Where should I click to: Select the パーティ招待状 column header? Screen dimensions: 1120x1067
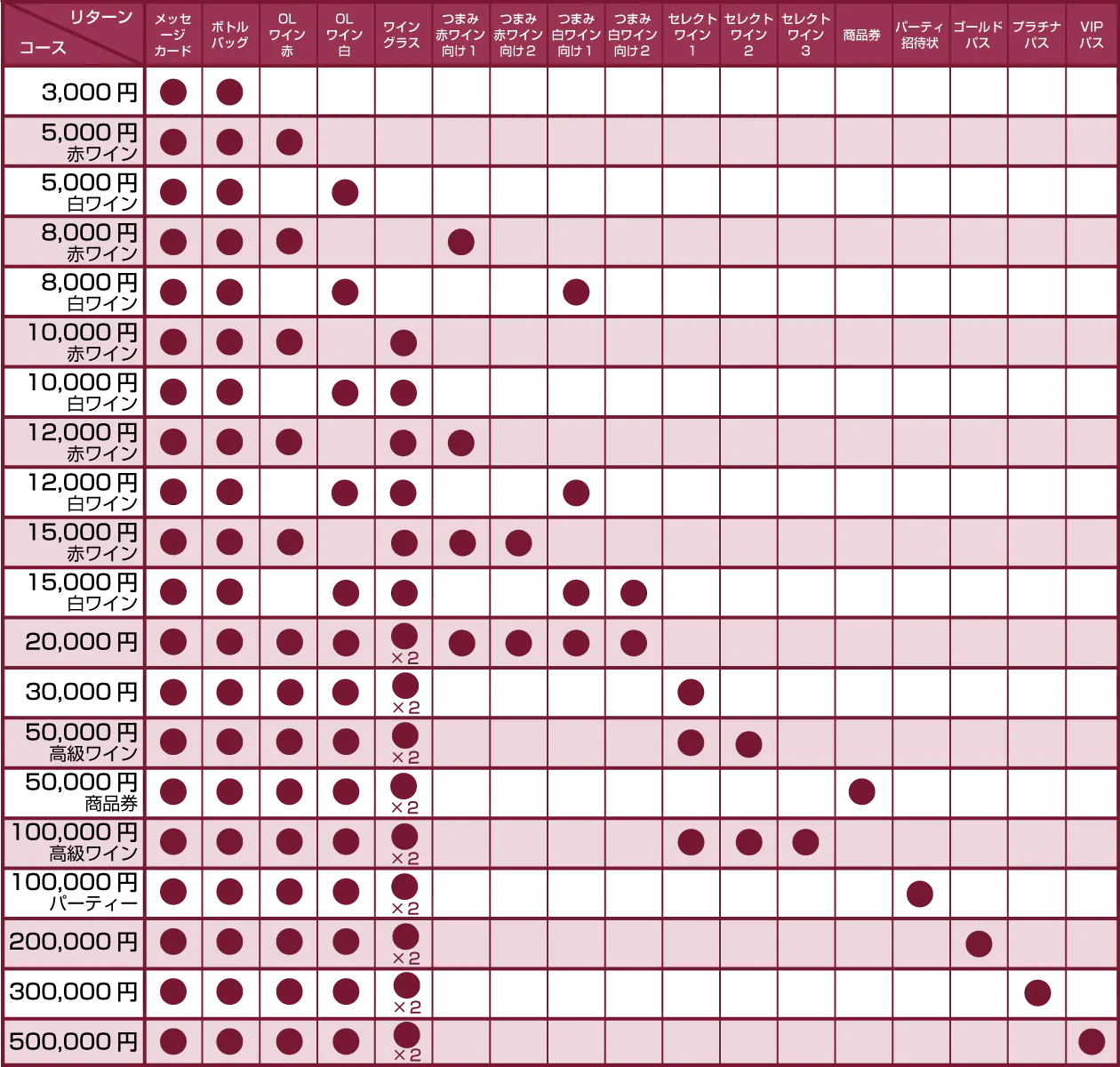pos(920,35)
